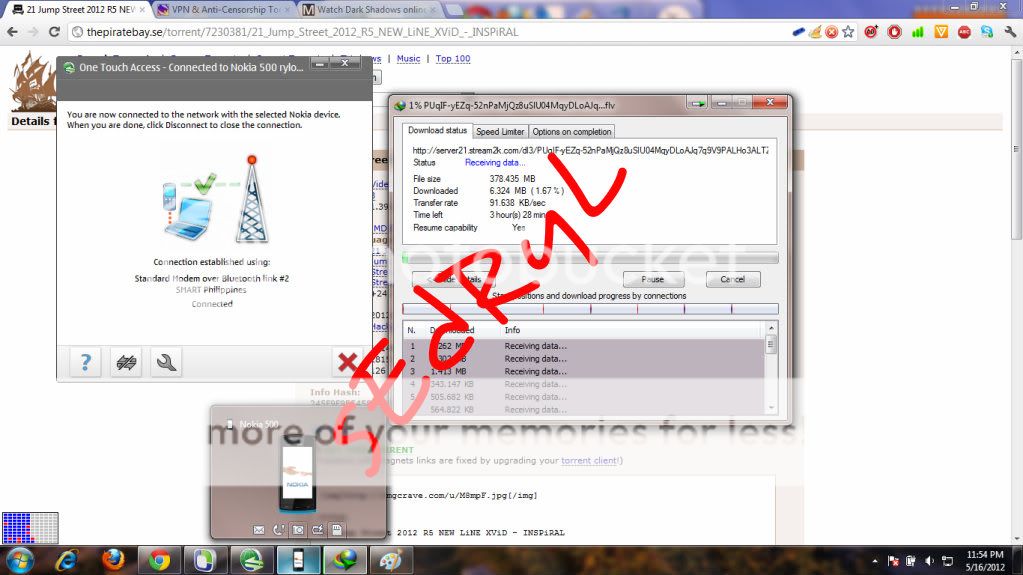Open help in One Touch Access window
1023x575 pixels.
85,363
